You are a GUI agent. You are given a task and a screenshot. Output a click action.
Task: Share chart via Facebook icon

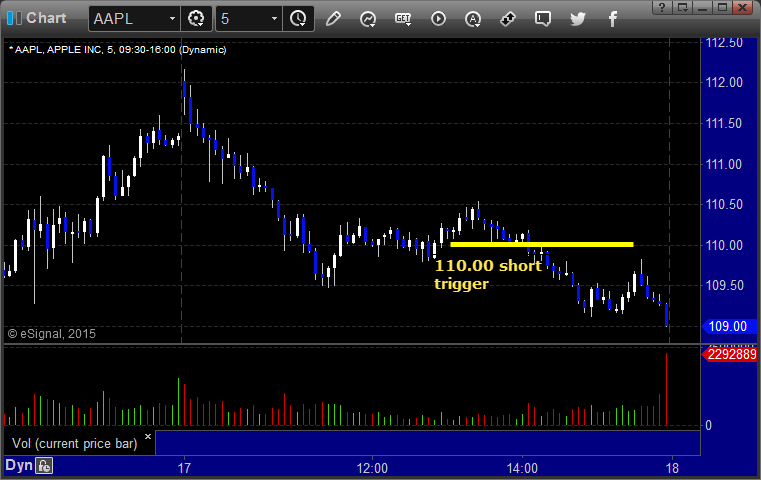click(x=612, y=19)
